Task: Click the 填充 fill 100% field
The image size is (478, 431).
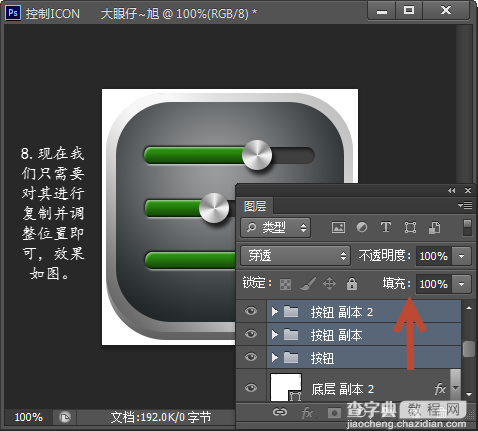Action: (434, 284)
